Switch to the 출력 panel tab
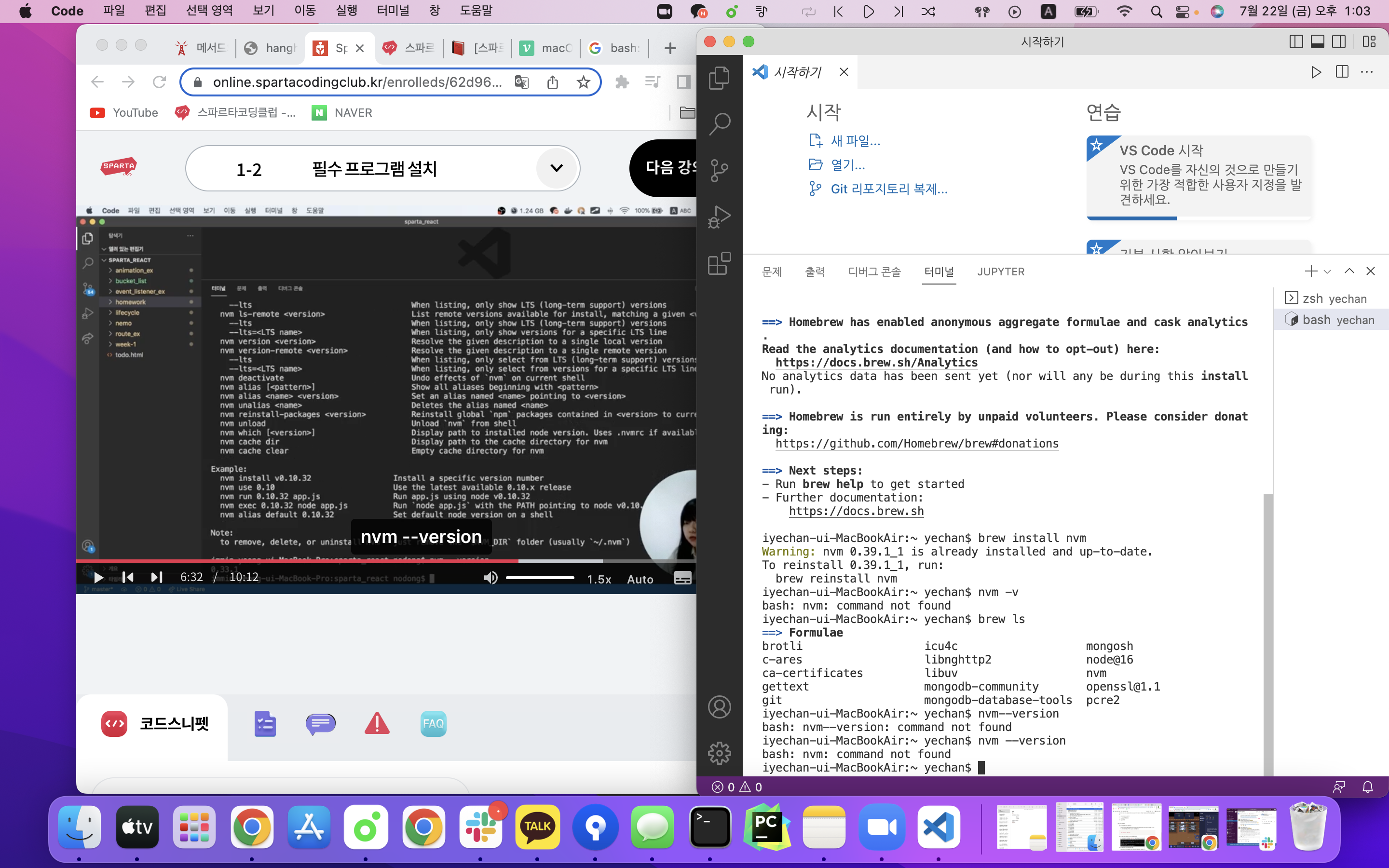The image size is (1389, 868). click(x=815, y=271)
